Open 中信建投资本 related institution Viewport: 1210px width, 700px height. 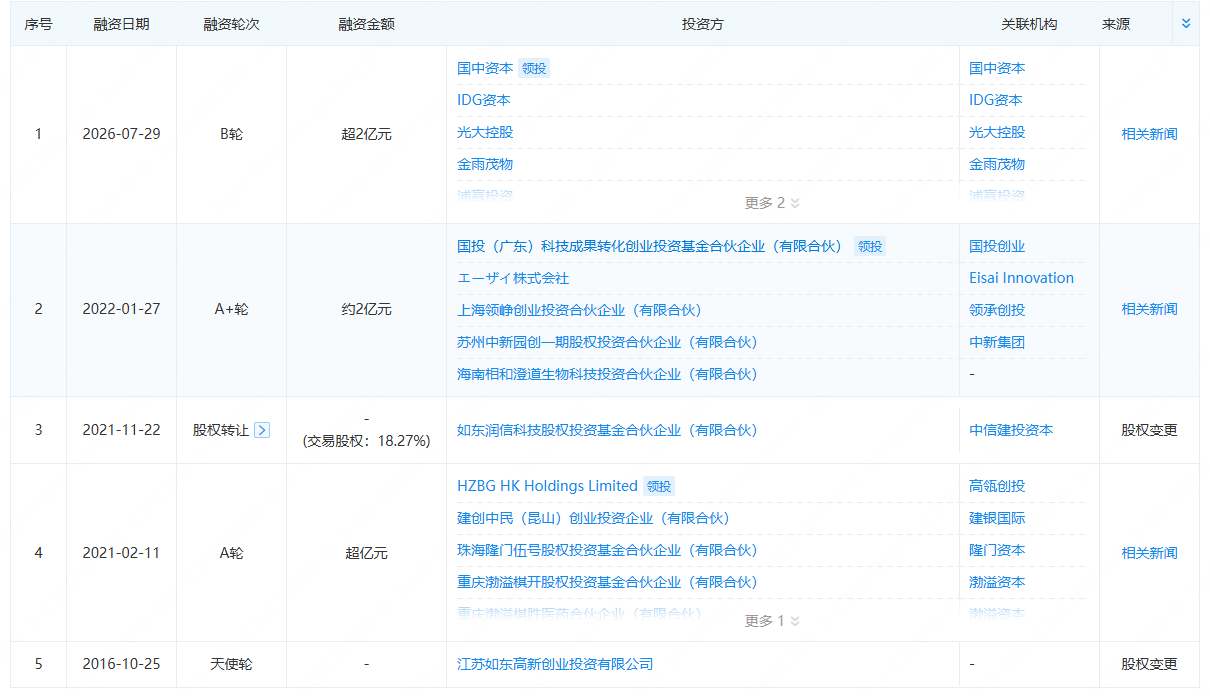(x=1011, y=430)
